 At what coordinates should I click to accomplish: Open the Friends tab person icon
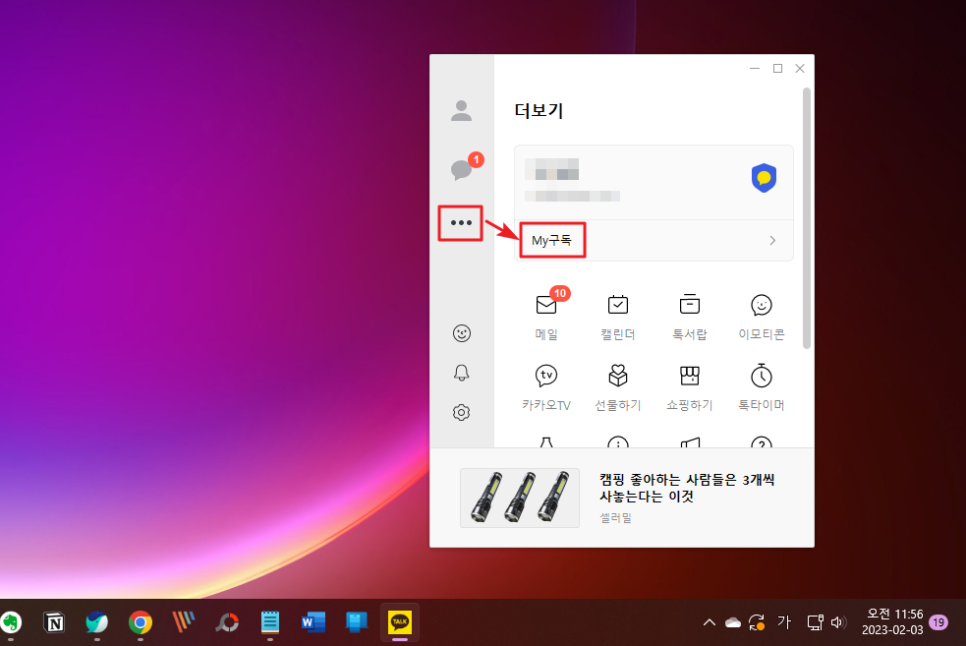[461, 111]
